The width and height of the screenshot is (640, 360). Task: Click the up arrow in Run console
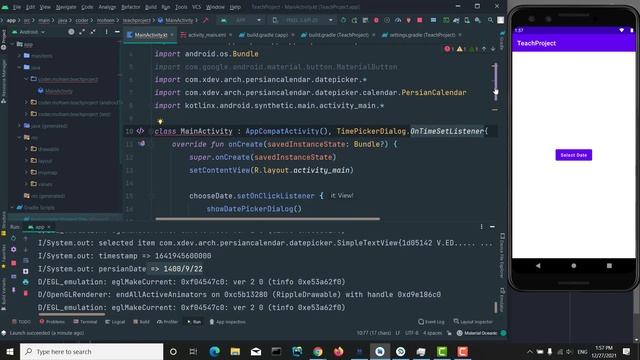(x=26, y=238)
